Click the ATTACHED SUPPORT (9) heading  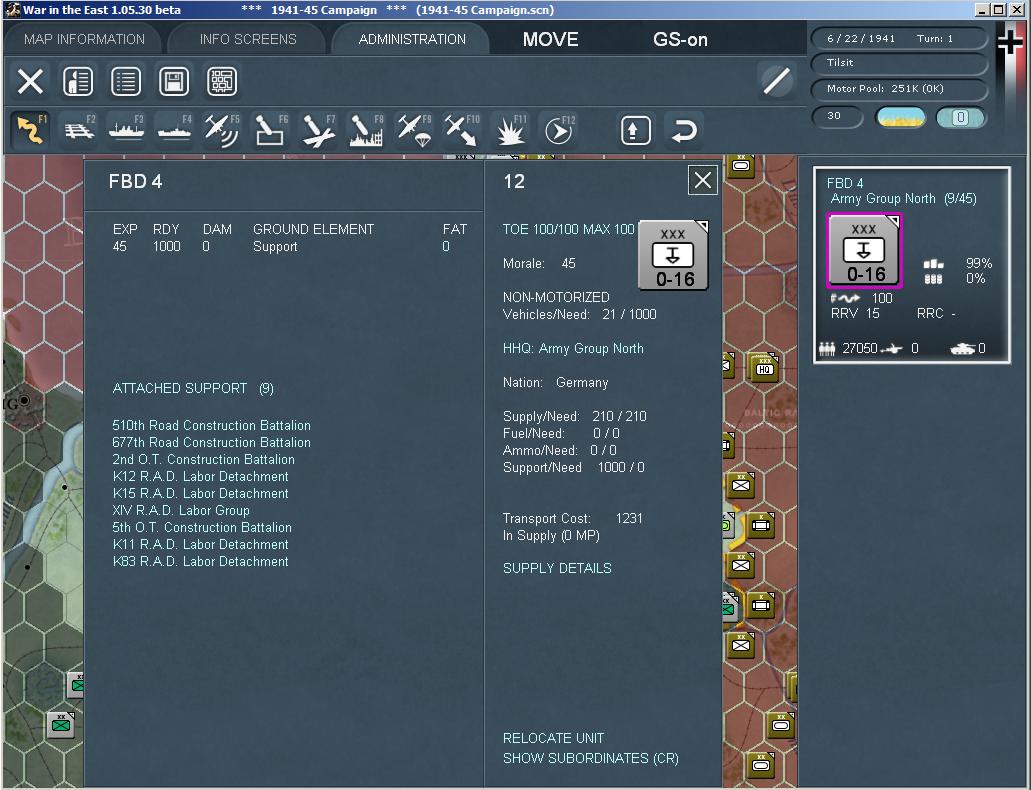193,389
